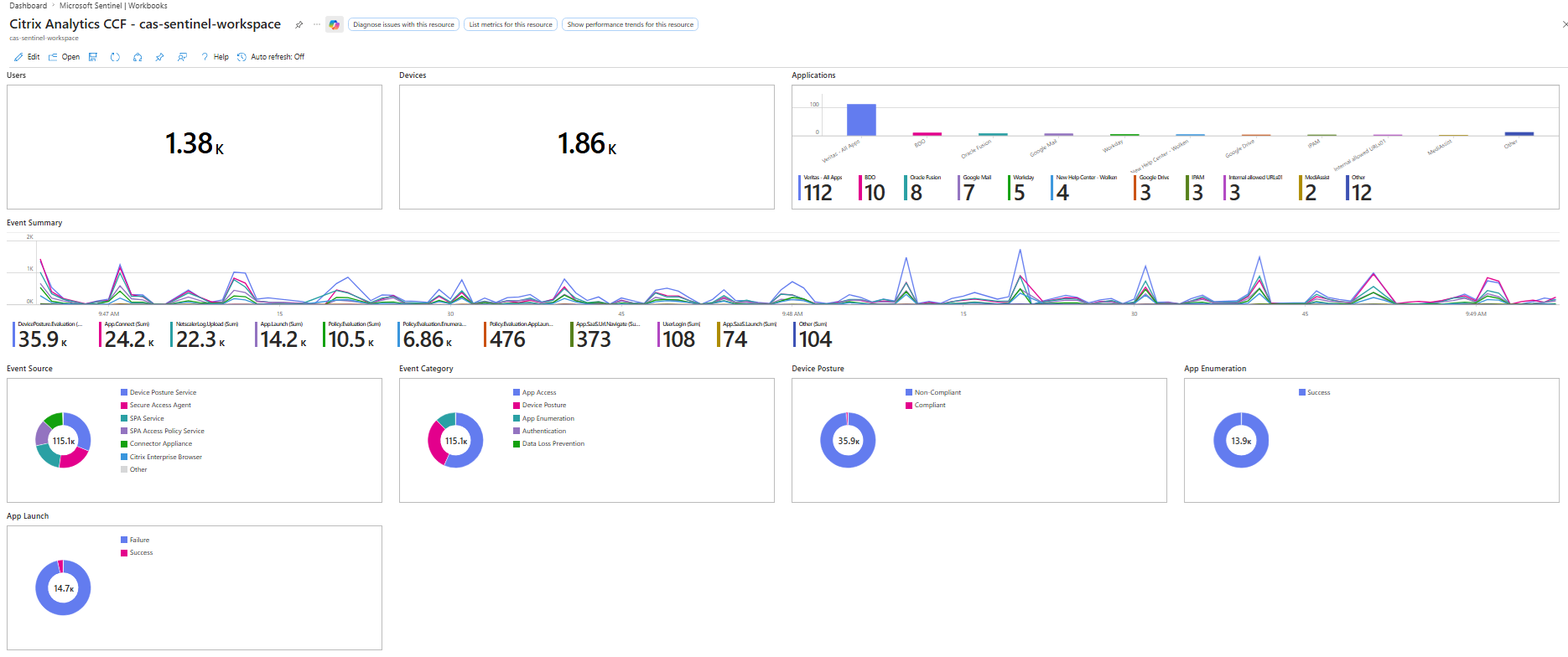Click the Veritas - All Apps bar
Image resolution: width=1568 pixels, height=657 pixels.
coord(861,120)
